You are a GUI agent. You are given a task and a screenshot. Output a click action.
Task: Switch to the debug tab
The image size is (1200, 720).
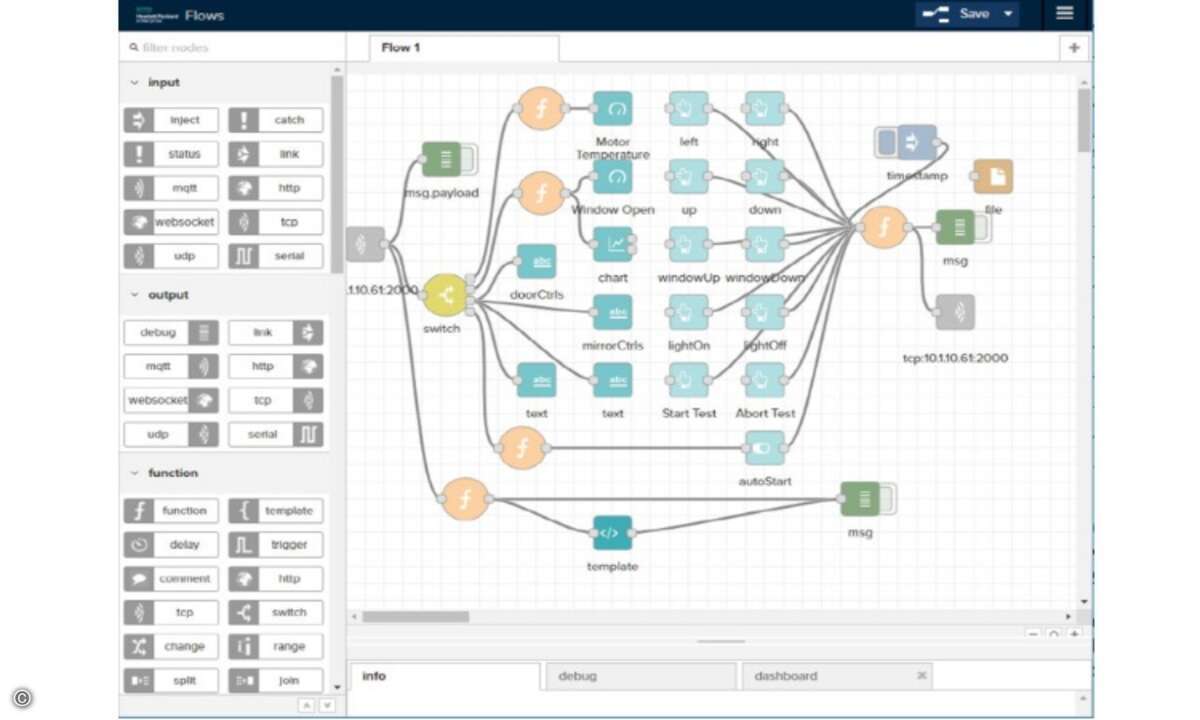[640, 676]
